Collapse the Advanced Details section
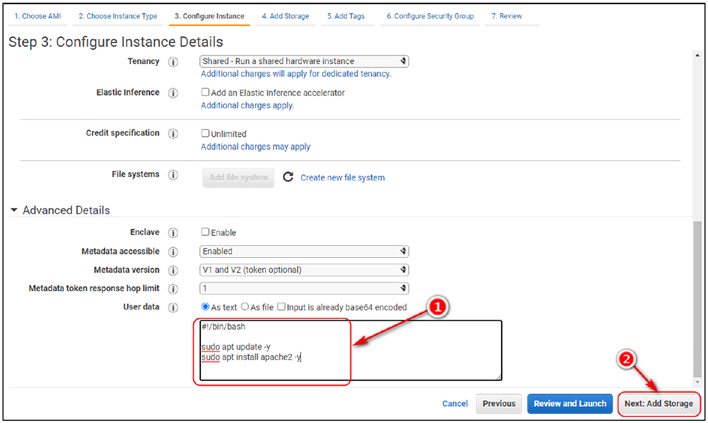 click(14, 210)
